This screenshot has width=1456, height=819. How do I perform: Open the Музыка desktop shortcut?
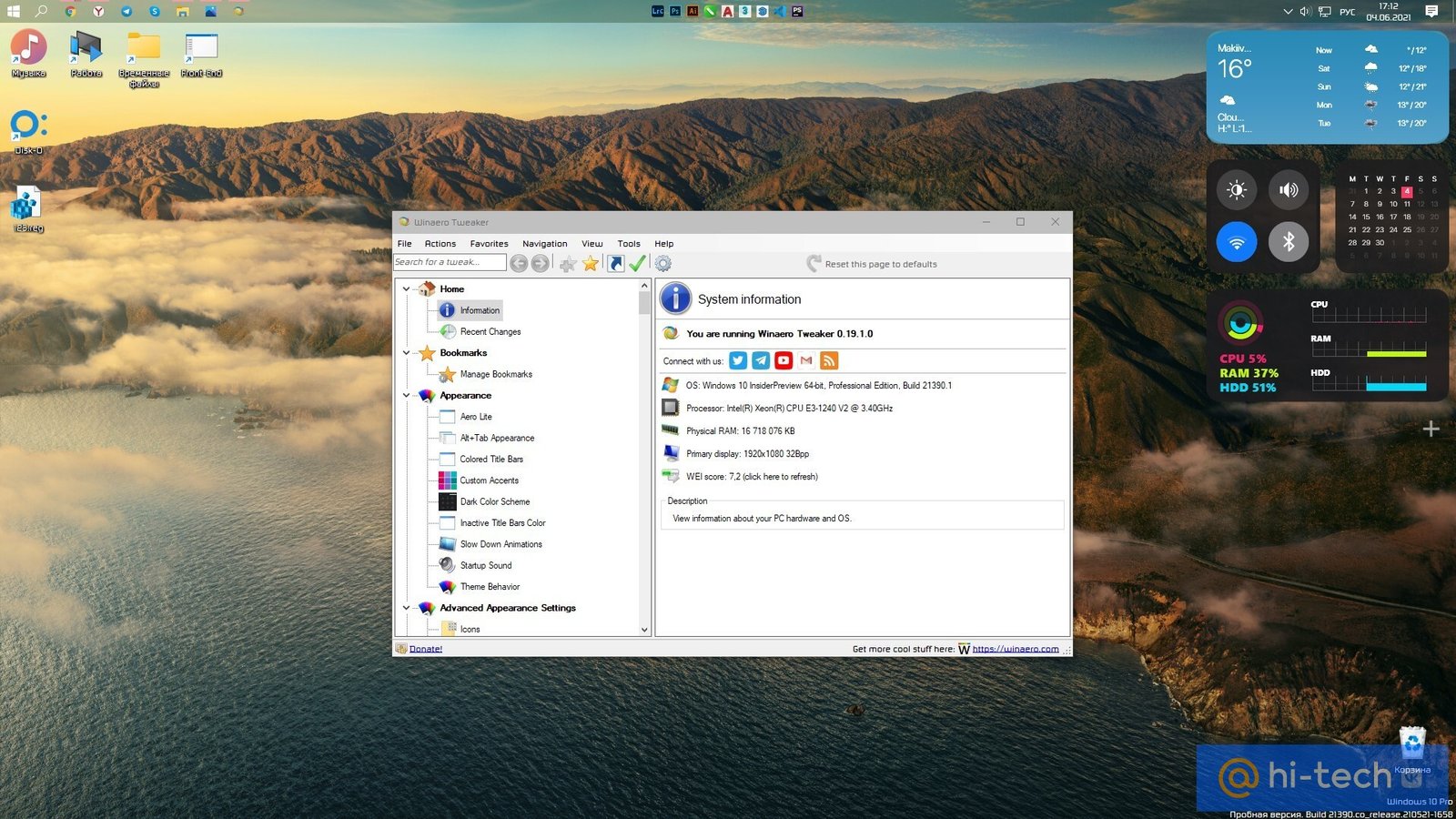click(x=29, y=54)
